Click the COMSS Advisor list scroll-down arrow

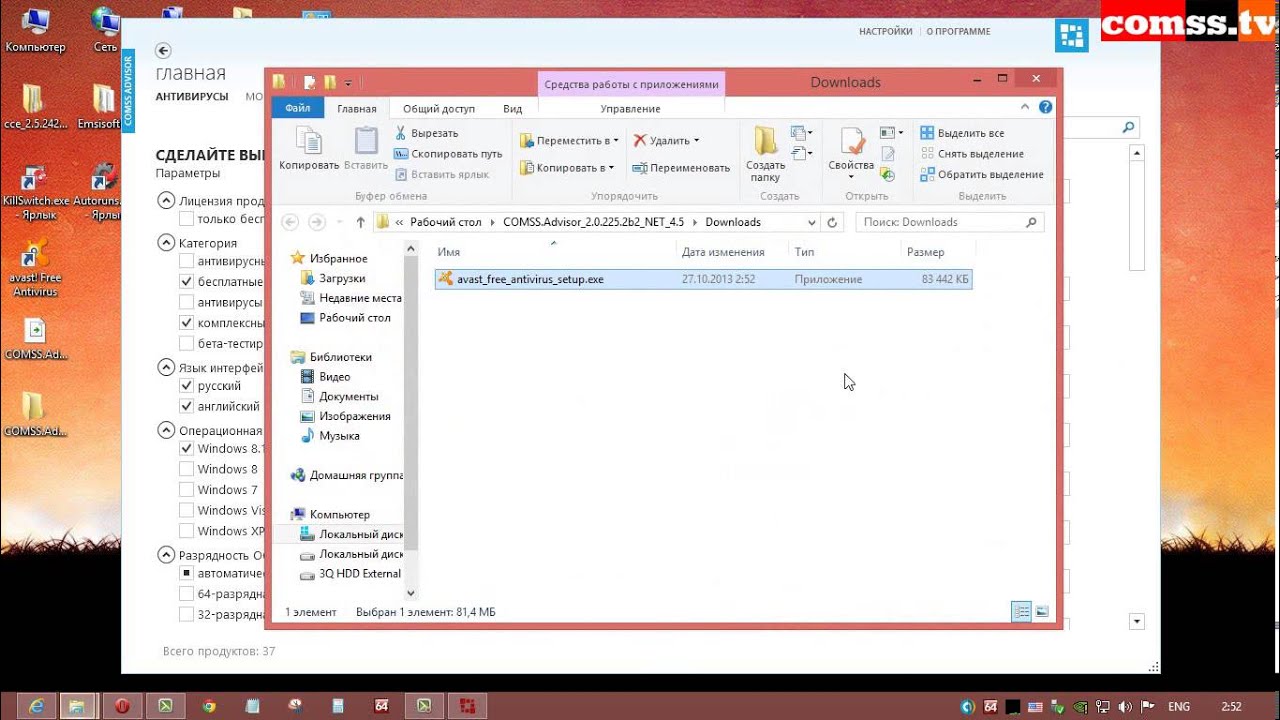(1136, 621)
